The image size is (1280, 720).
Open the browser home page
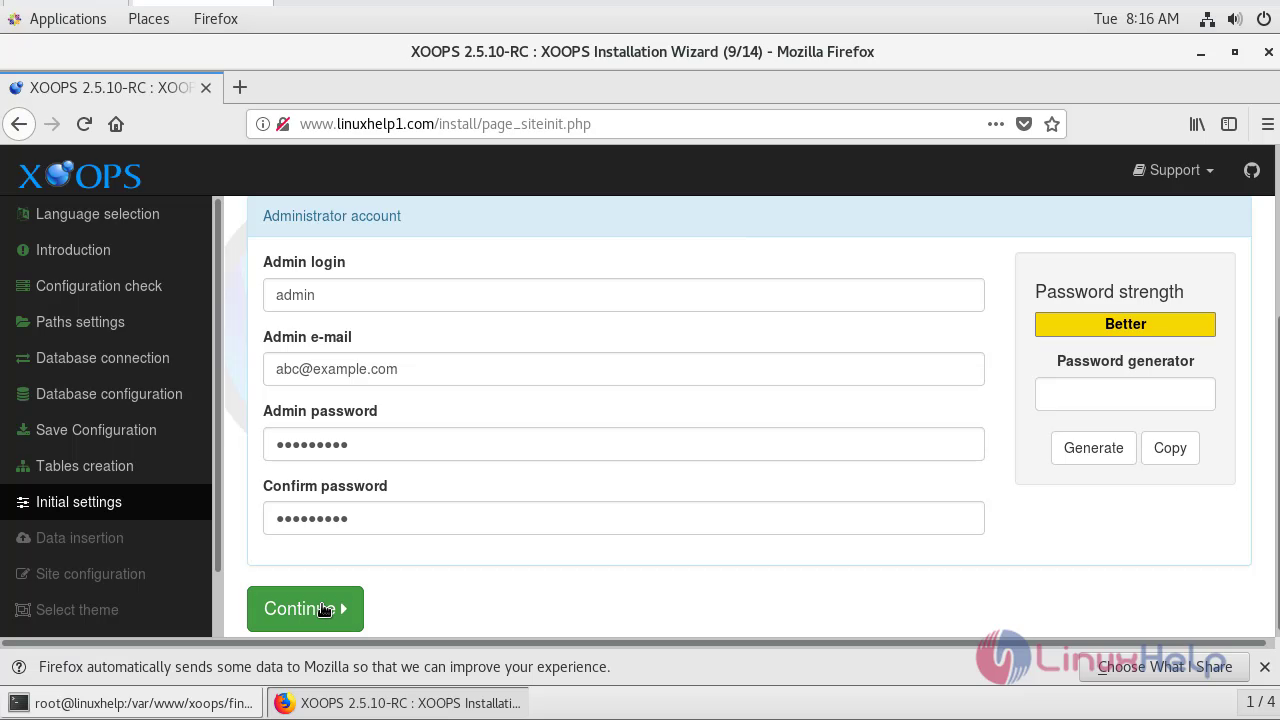click(116, 124)
